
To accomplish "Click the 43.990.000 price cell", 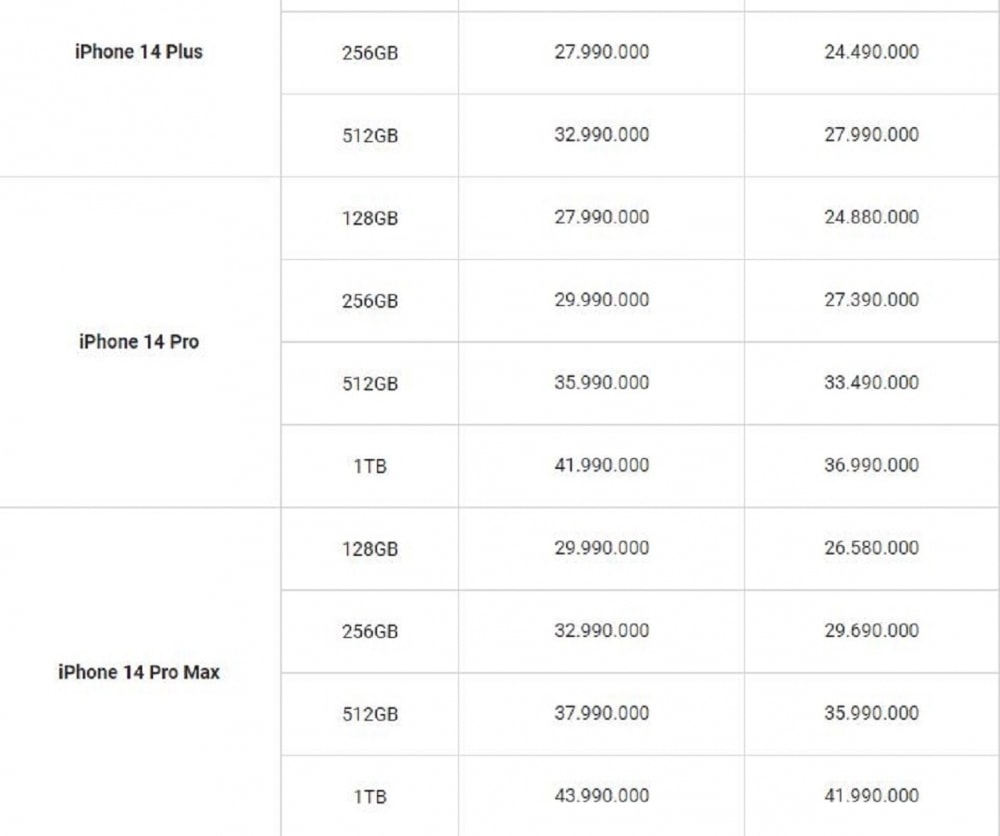I will [x=601, y=796].
